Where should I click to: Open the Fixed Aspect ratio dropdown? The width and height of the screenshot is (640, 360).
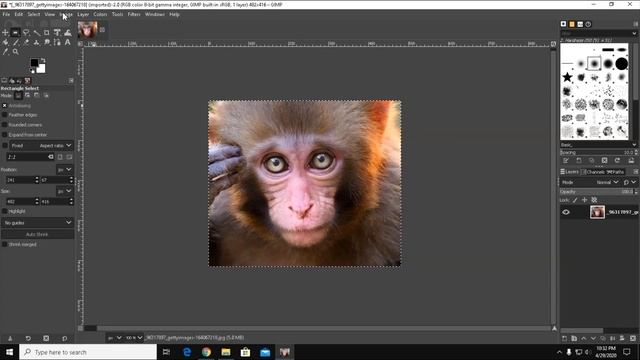(x=41, y=145)
